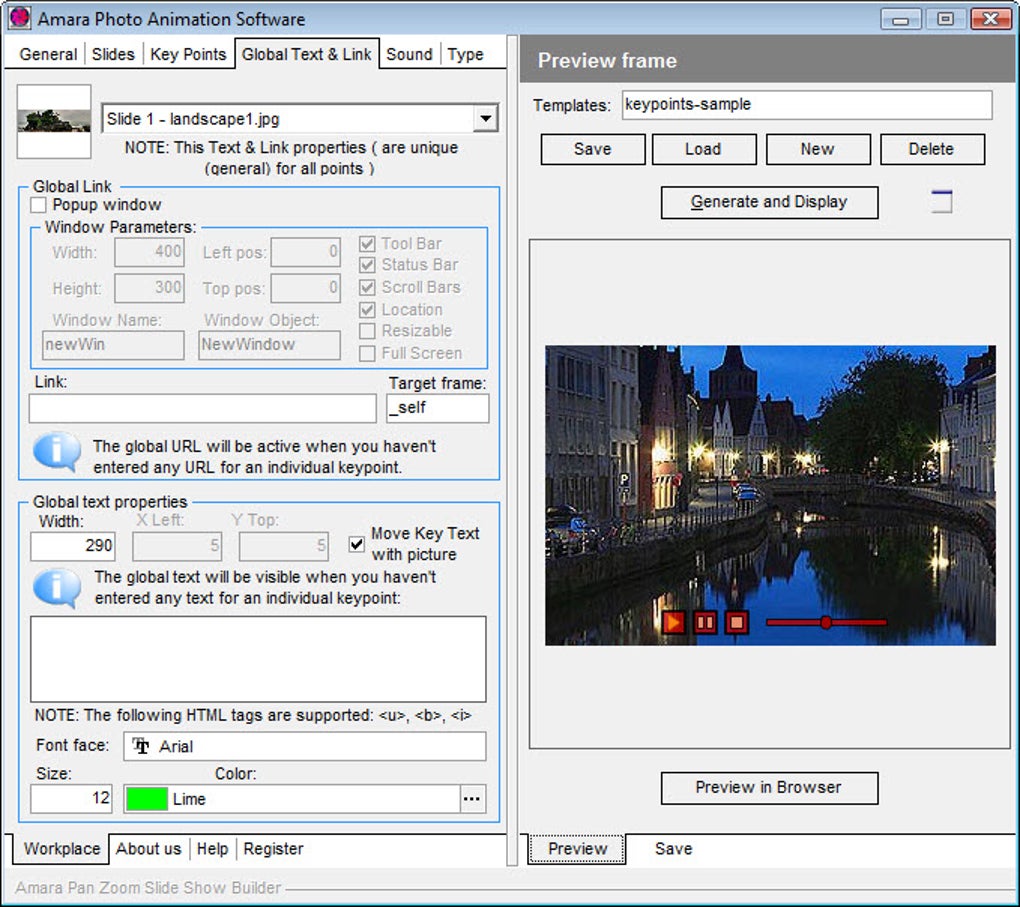Click the Window Name newWin field

click(113, 345)
